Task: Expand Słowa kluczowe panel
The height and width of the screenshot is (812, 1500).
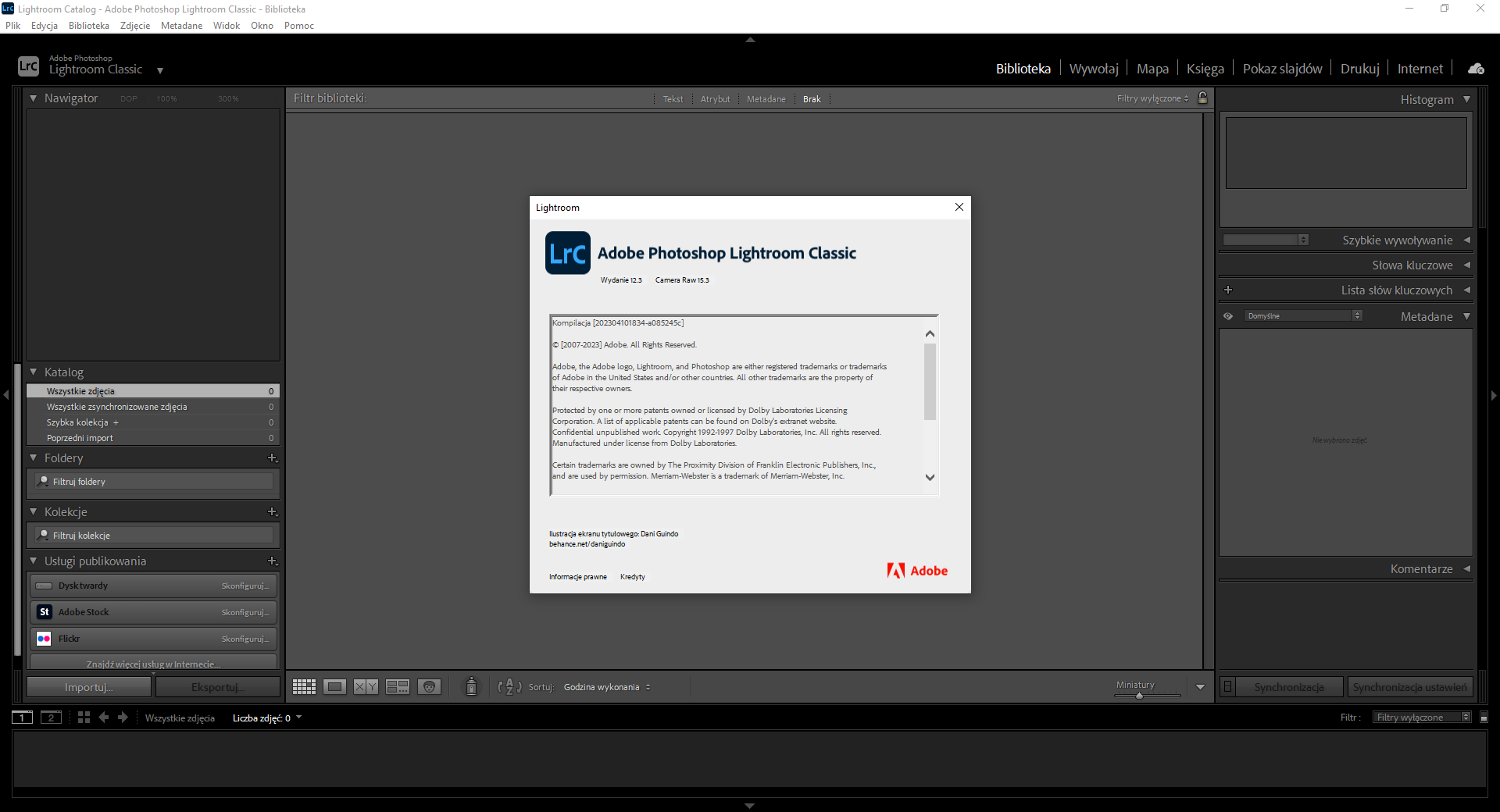Action: (x=1466, y=265)
